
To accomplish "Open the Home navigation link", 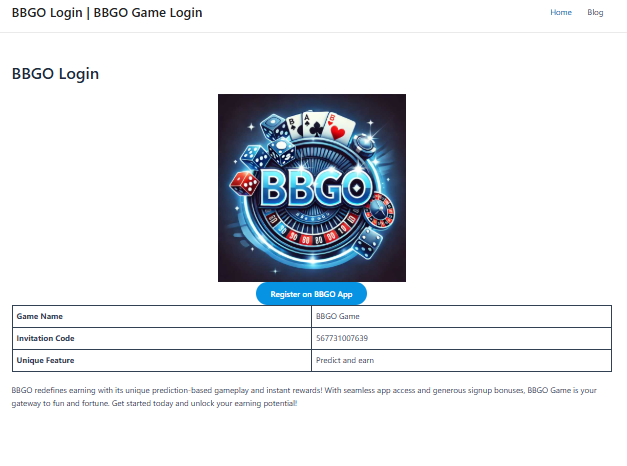I will (x=561, y=12).
